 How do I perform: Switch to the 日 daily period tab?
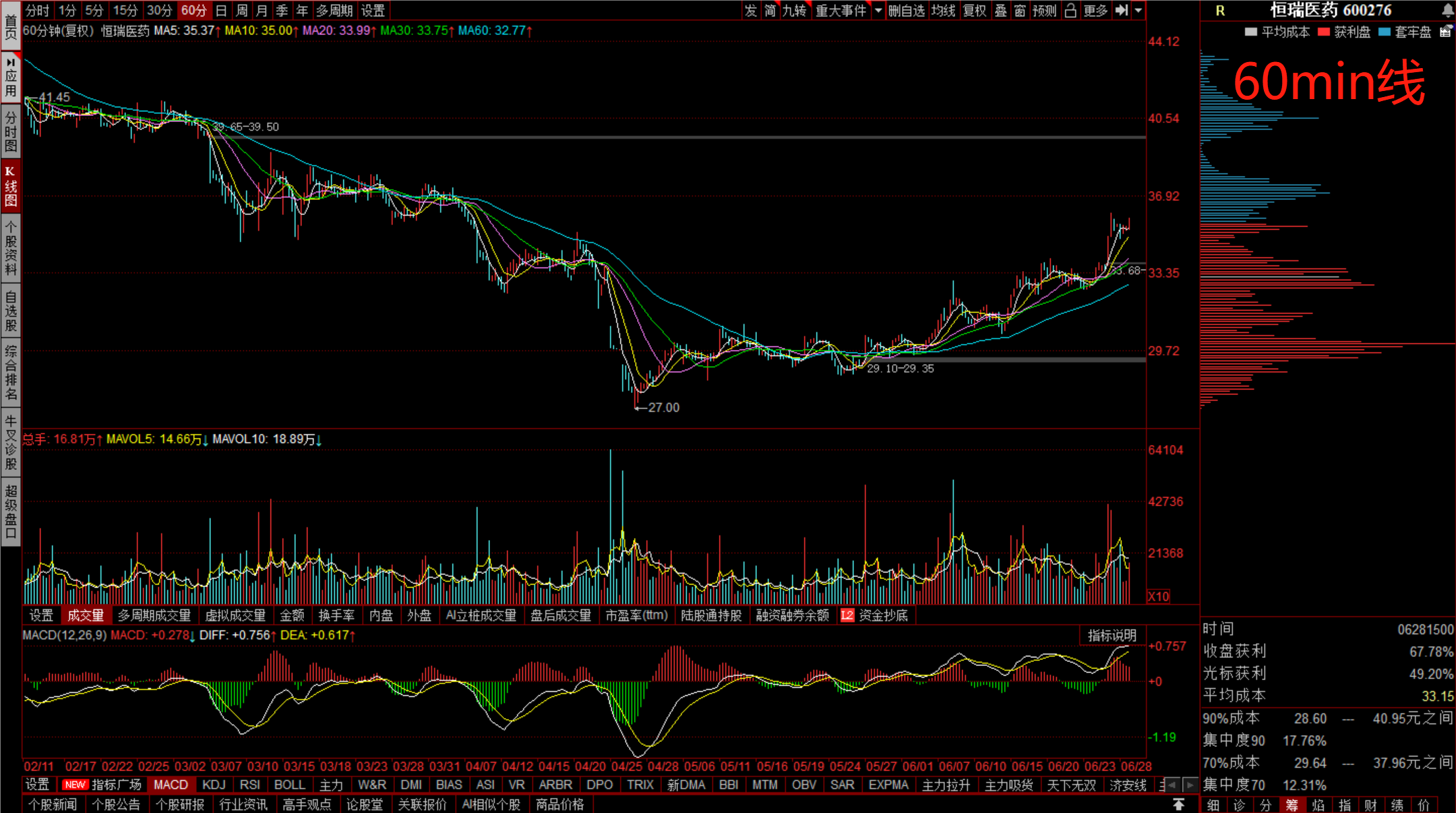221,10
